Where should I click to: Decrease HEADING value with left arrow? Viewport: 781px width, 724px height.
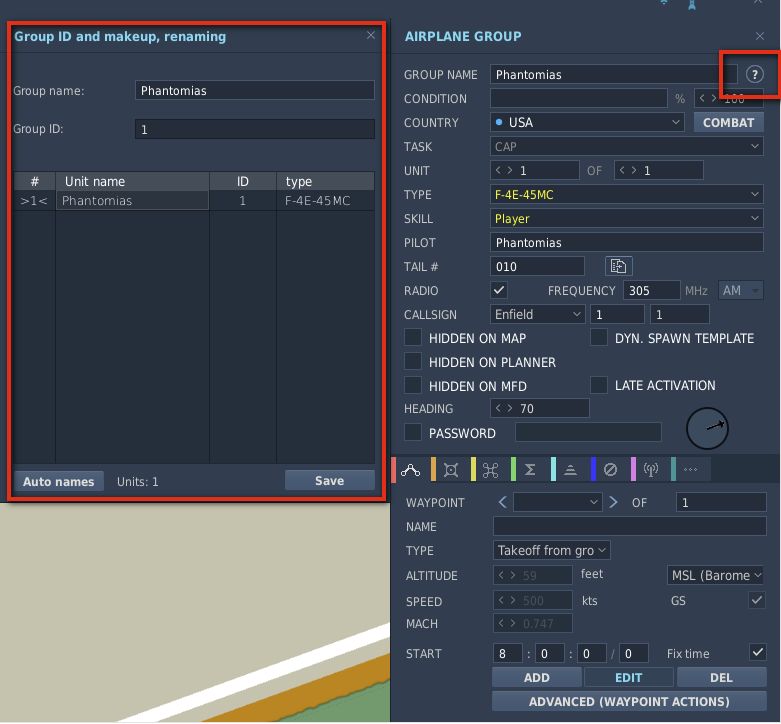[x=498, y=408]
